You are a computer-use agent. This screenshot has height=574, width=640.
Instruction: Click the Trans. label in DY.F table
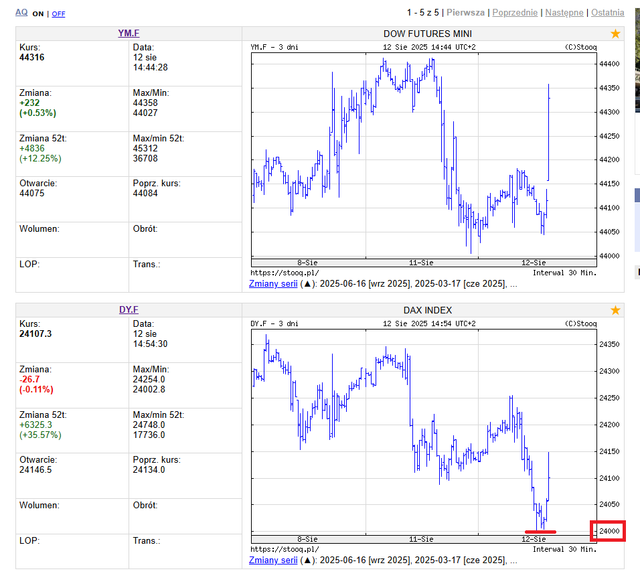pyautogui.click(x=147, y=541)
